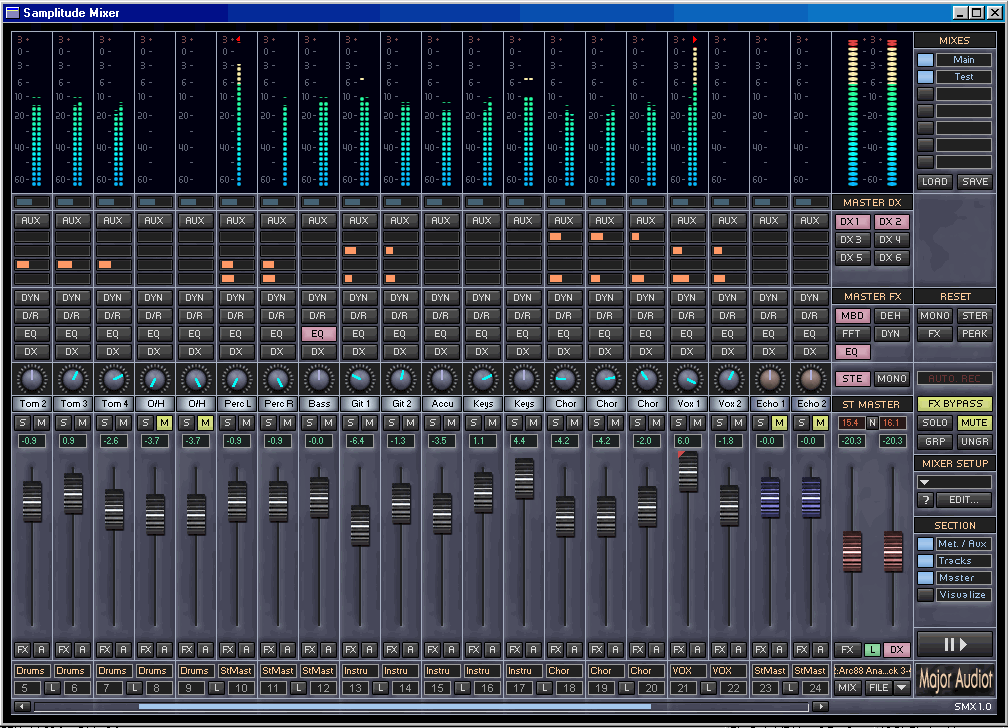
Task: Enable FX BYPASS on the master
Action: coord(955,403)
